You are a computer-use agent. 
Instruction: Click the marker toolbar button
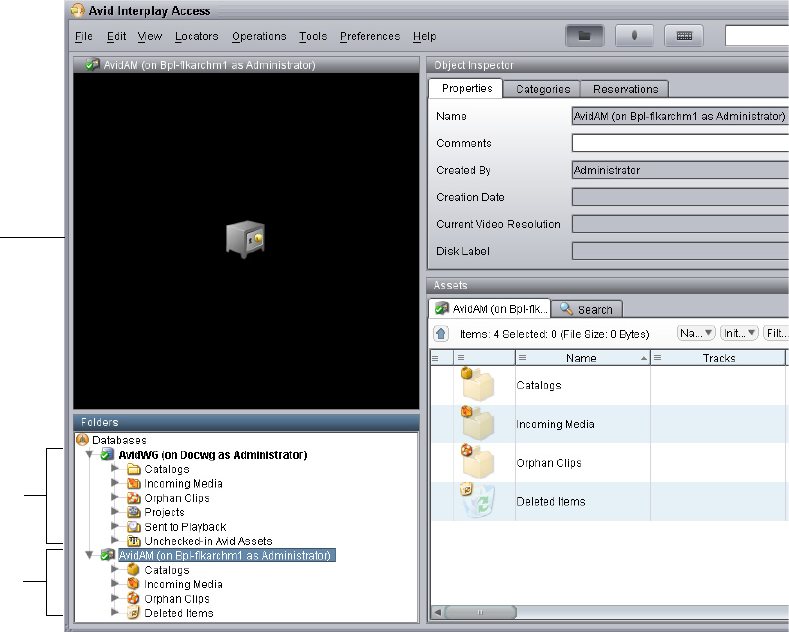point(634,36)
